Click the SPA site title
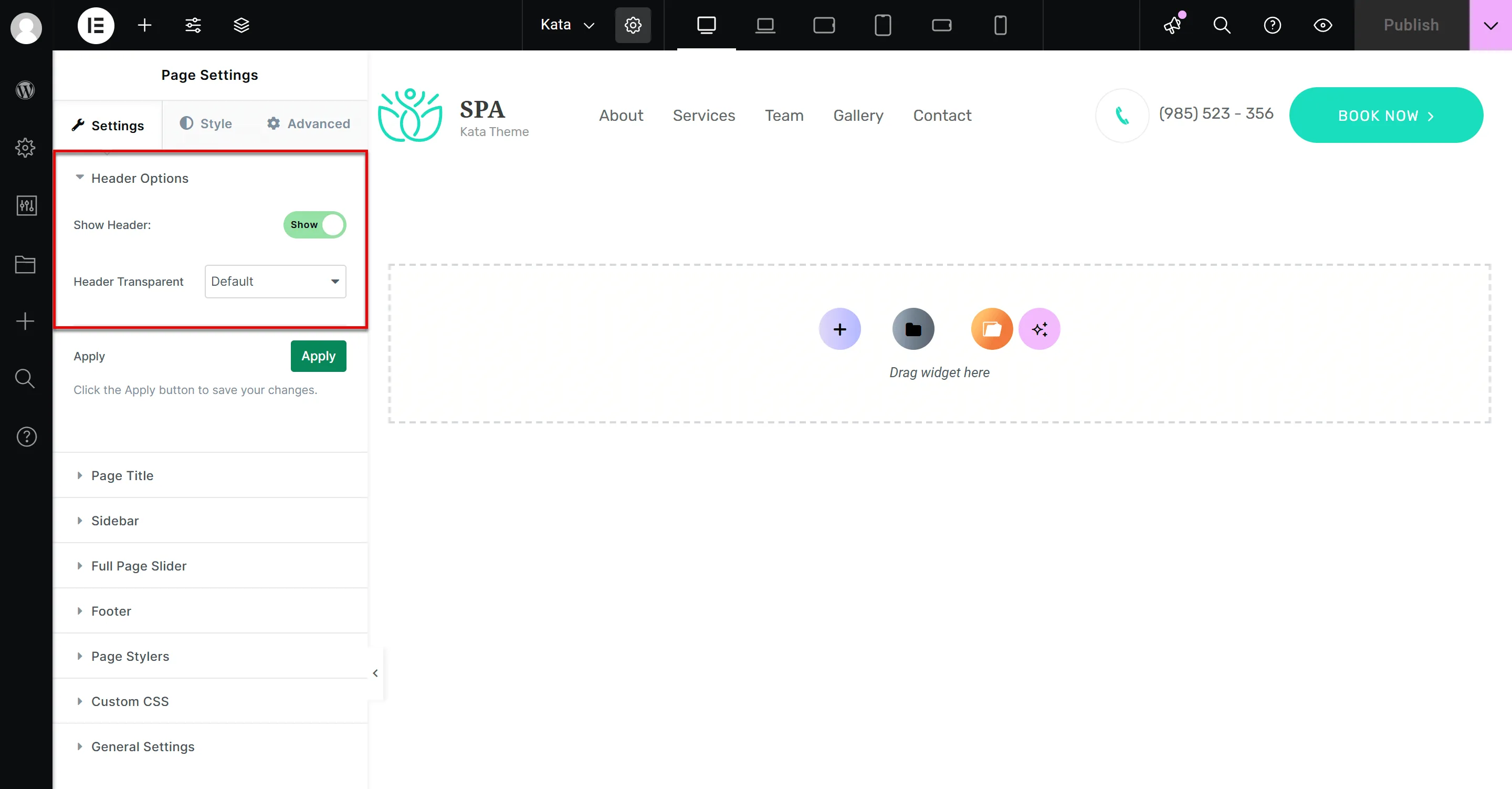Viewport: 1512px width, 789px height. [482, 109]
